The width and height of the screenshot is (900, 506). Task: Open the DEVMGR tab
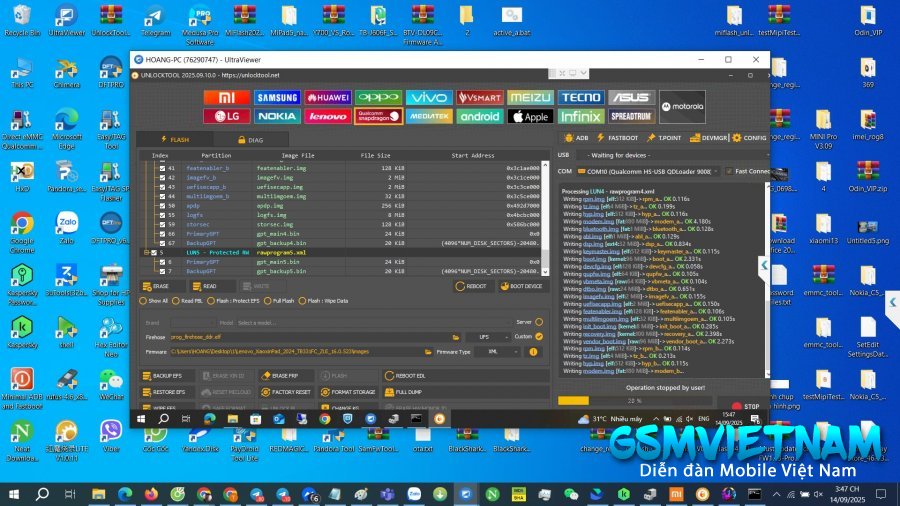tap(708, 138)
